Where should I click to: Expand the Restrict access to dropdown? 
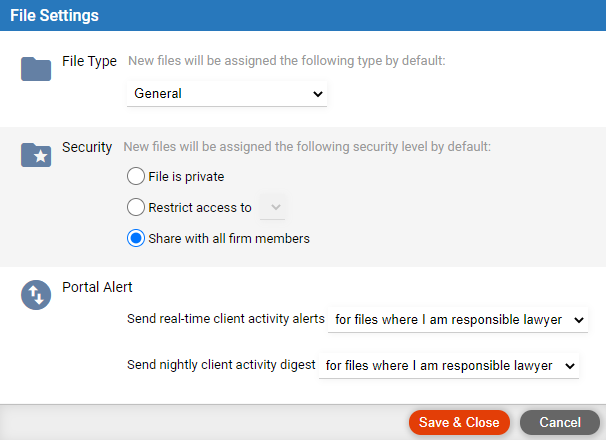point(273,208)
